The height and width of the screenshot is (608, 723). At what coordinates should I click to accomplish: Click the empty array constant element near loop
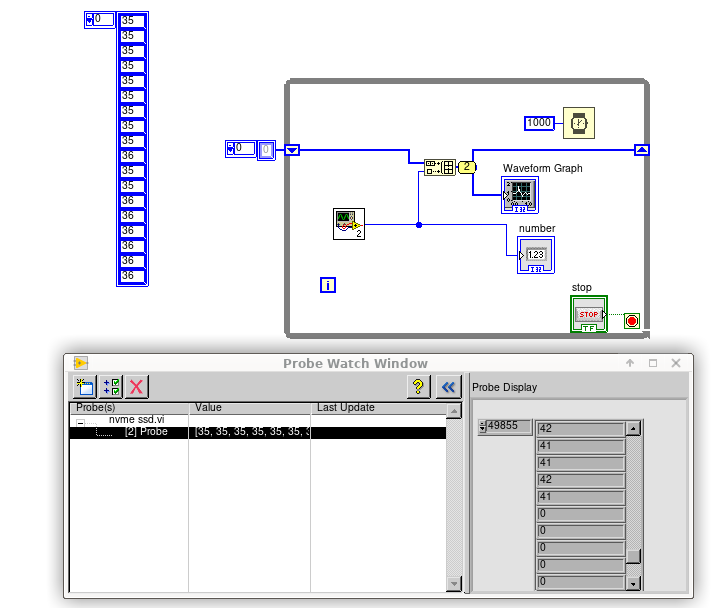tap(266, 150)
